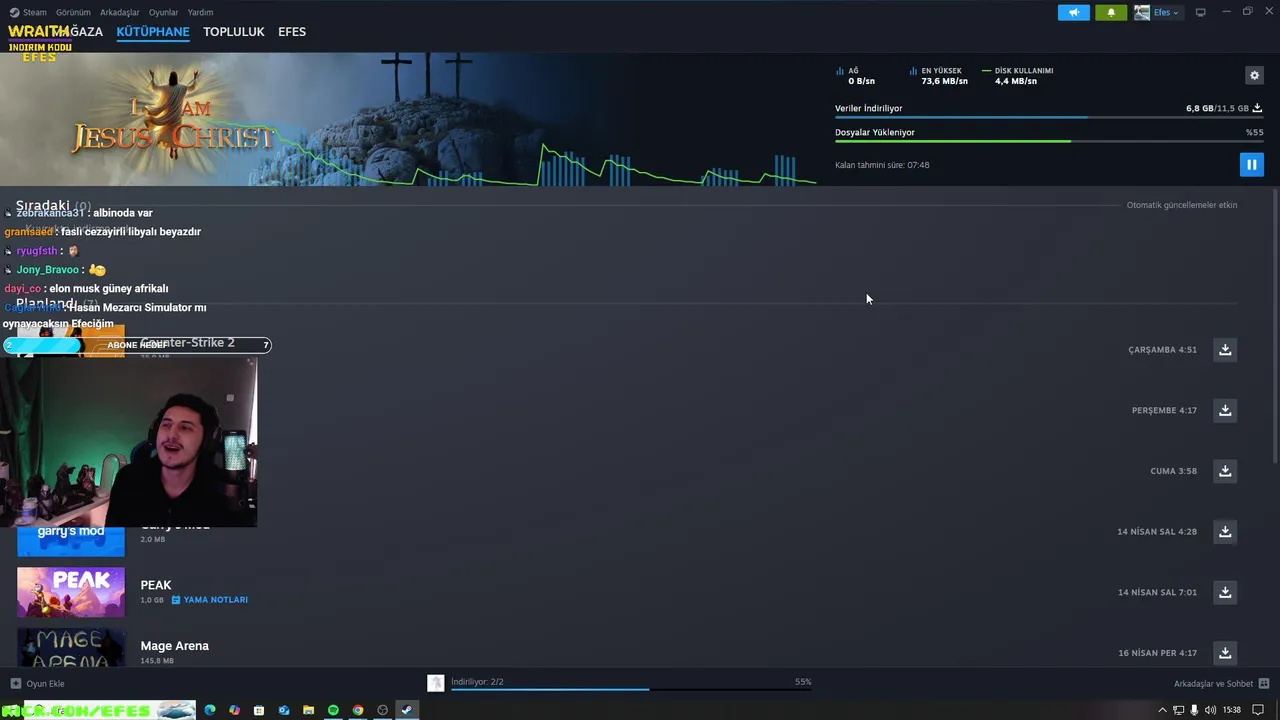
Task: Click the taskbar clock showing 15:38
Action: pyautogui.click(x=1232, y=710)
